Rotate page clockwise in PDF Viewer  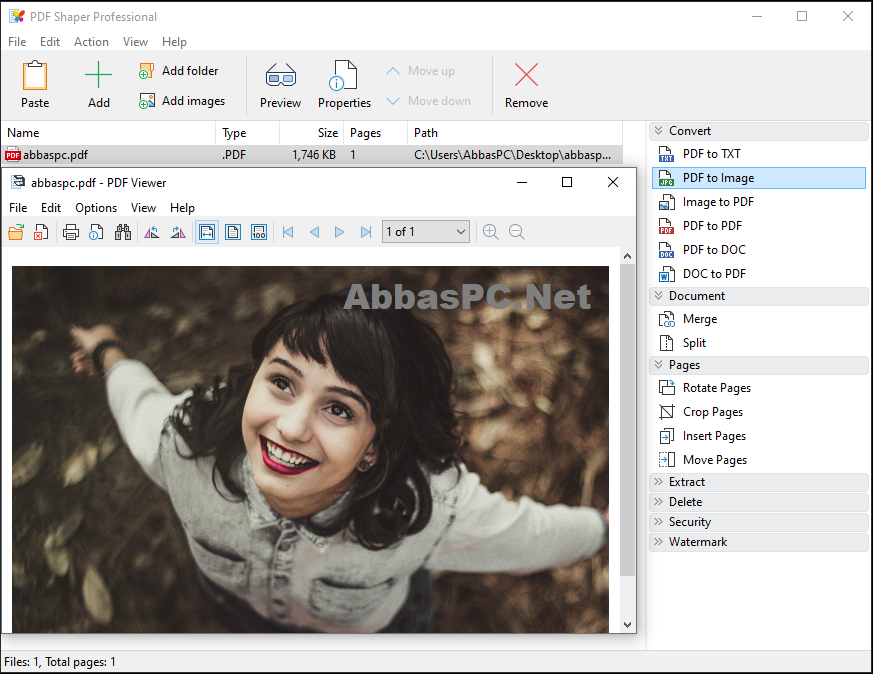(x=178, y=232)
